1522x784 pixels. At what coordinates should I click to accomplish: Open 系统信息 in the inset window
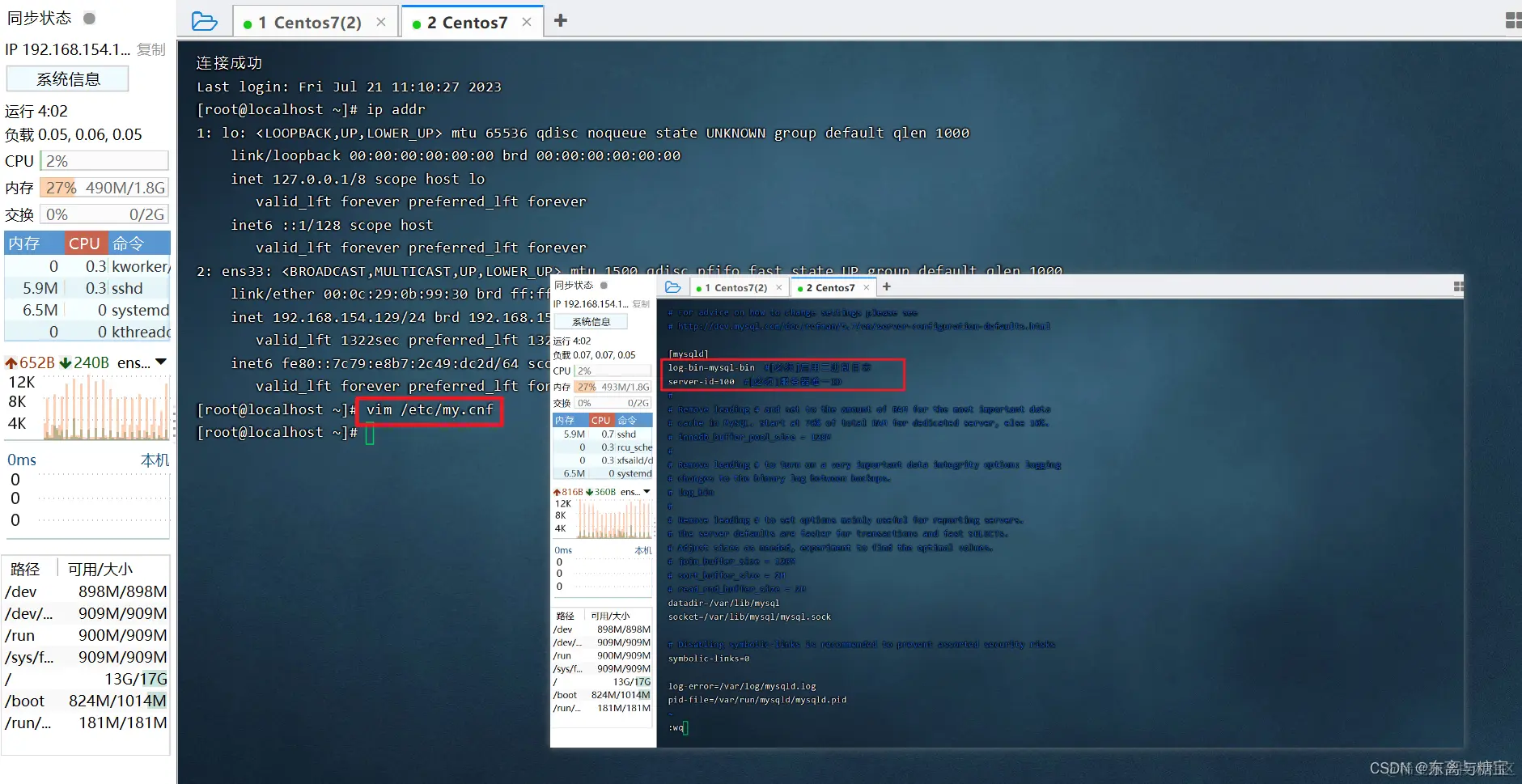[x=591, y=322]
